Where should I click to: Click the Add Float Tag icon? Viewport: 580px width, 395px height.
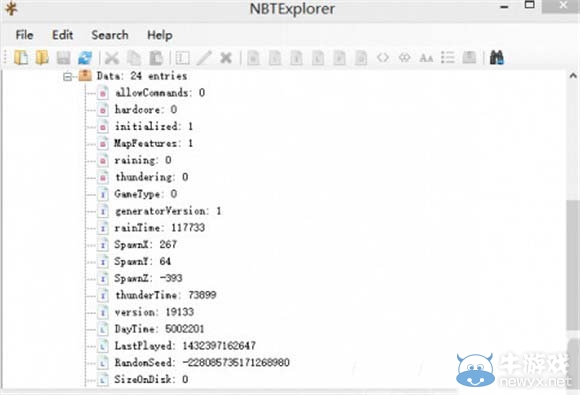(339, 58)
